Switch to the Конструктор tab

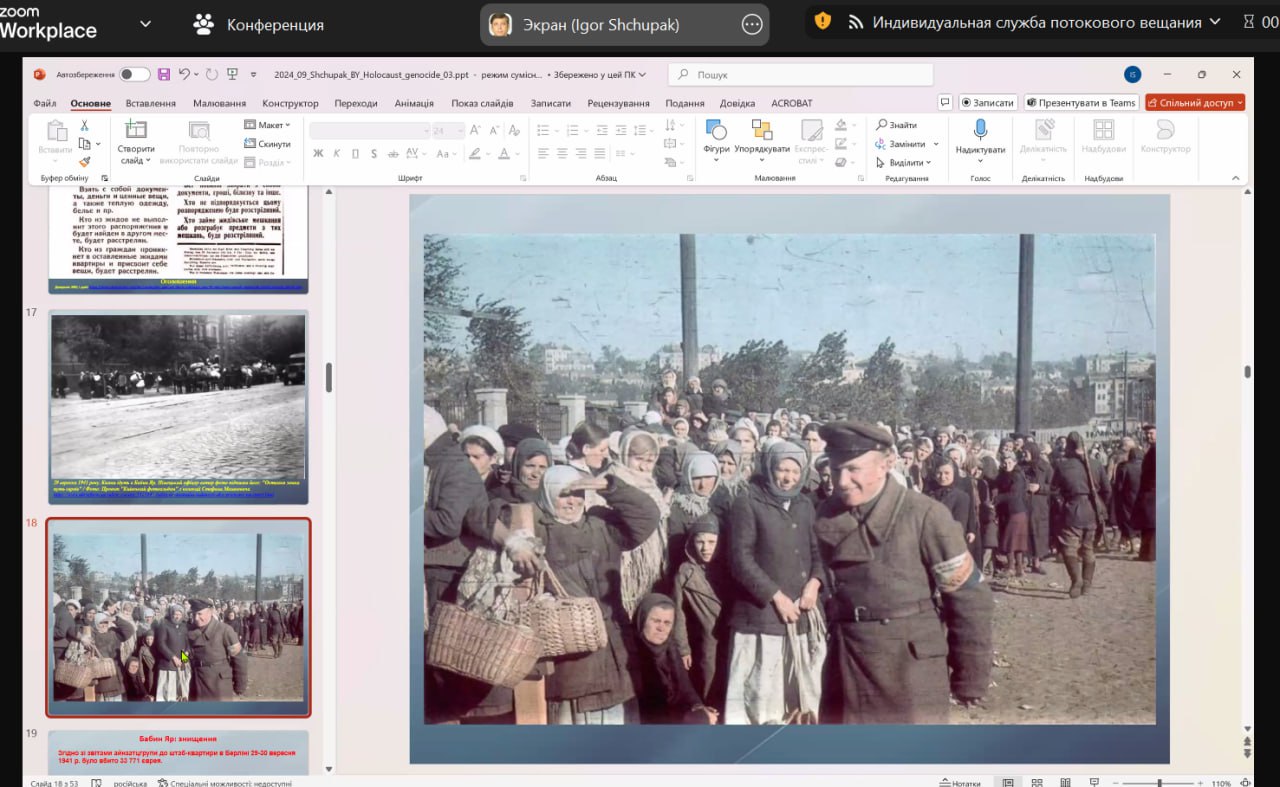290,103
